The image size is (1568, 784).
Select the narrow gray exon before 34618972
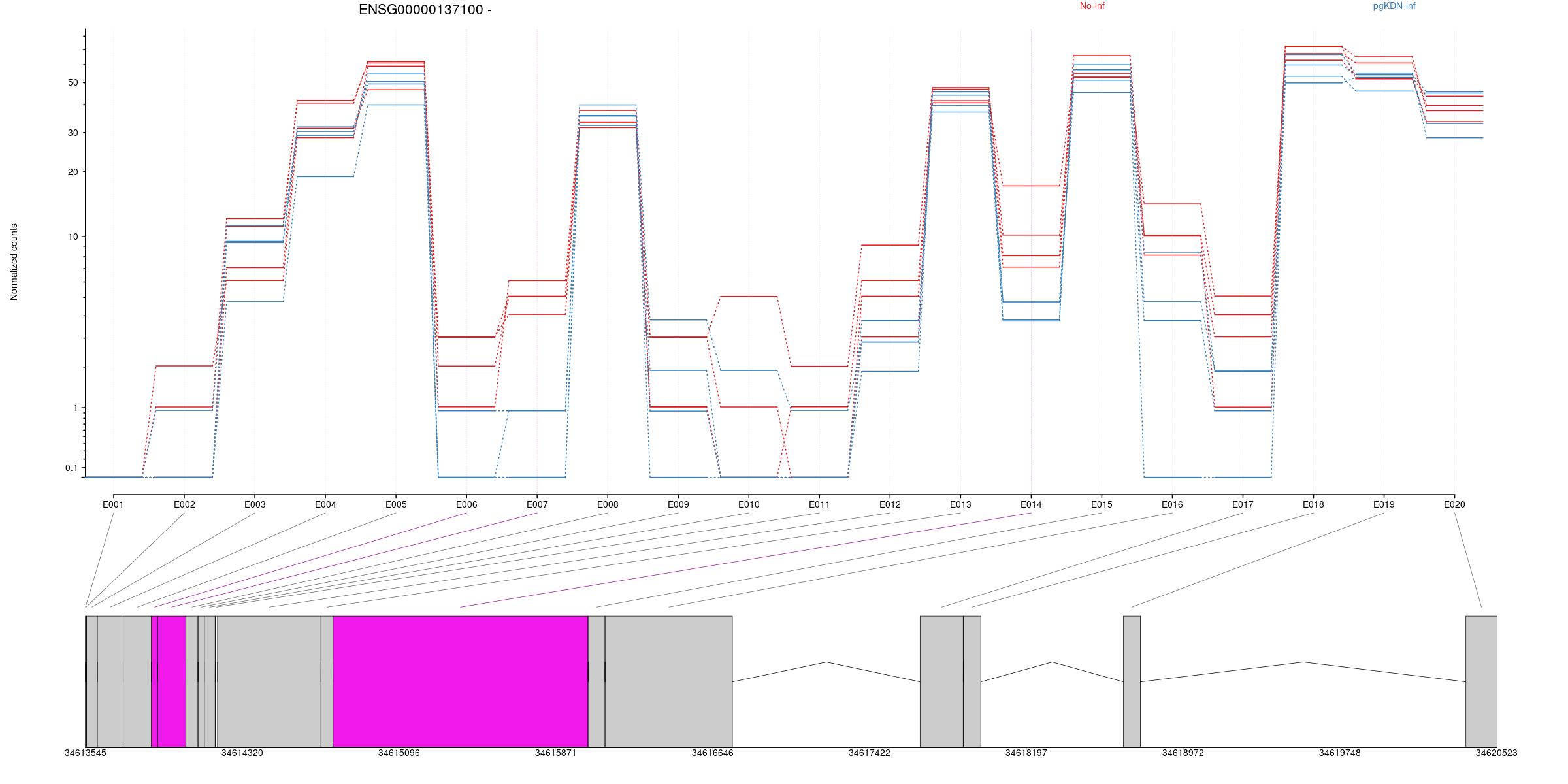pos(1132,681)
